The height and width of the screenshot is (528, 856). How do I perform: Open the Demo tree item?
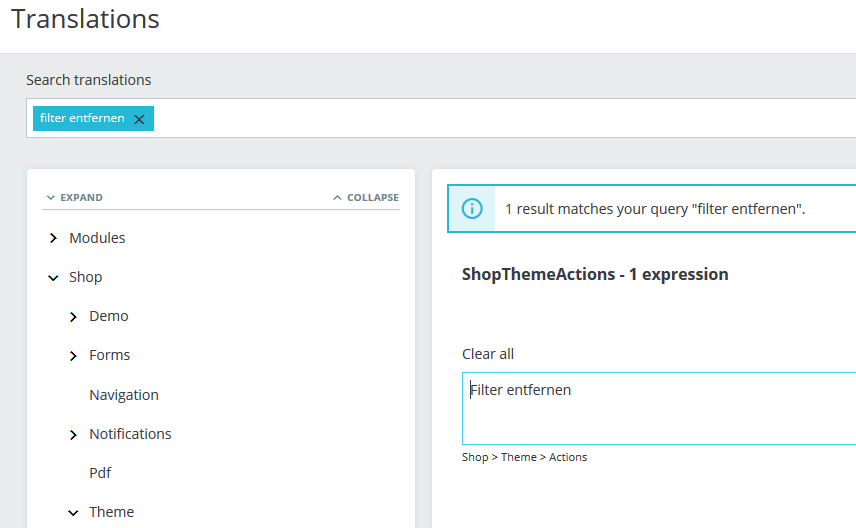pyautogui.click(x=109, y=316)
